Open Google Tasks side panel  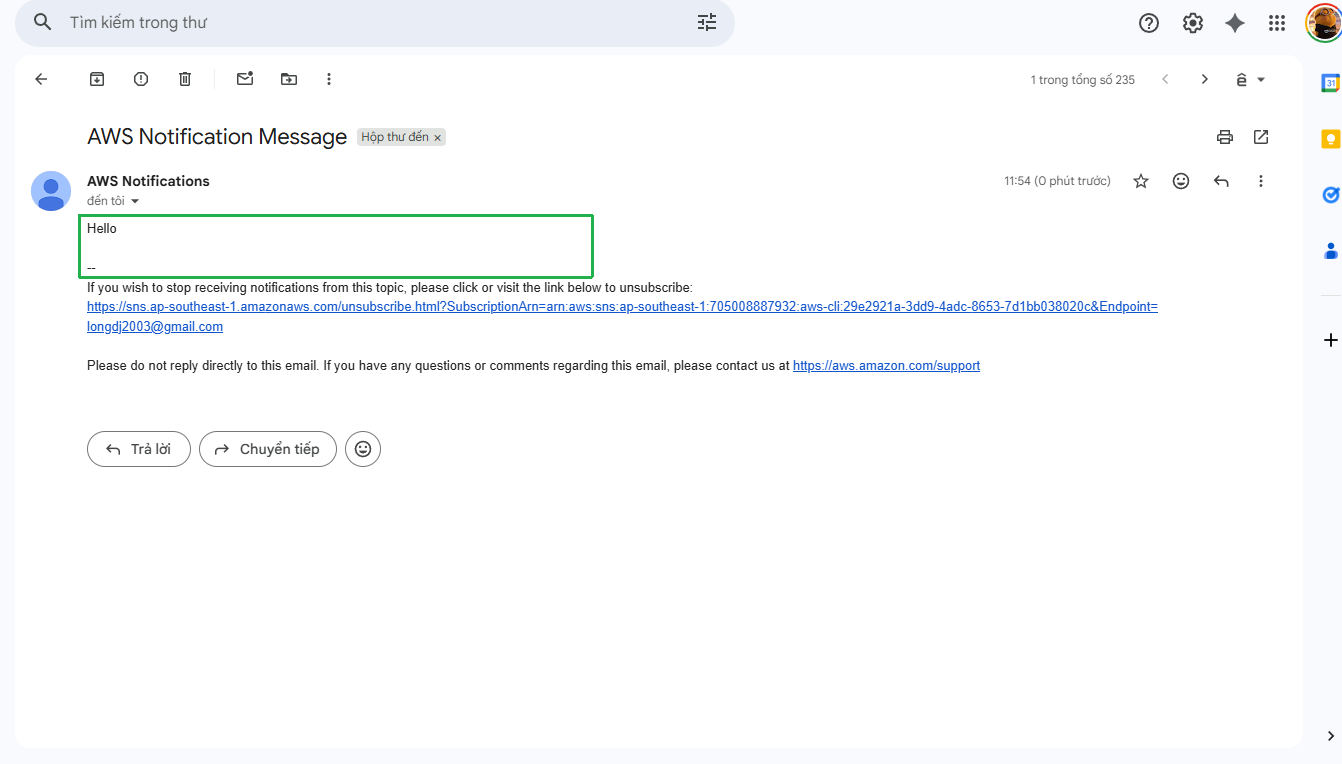click(x=1330, y=195)
